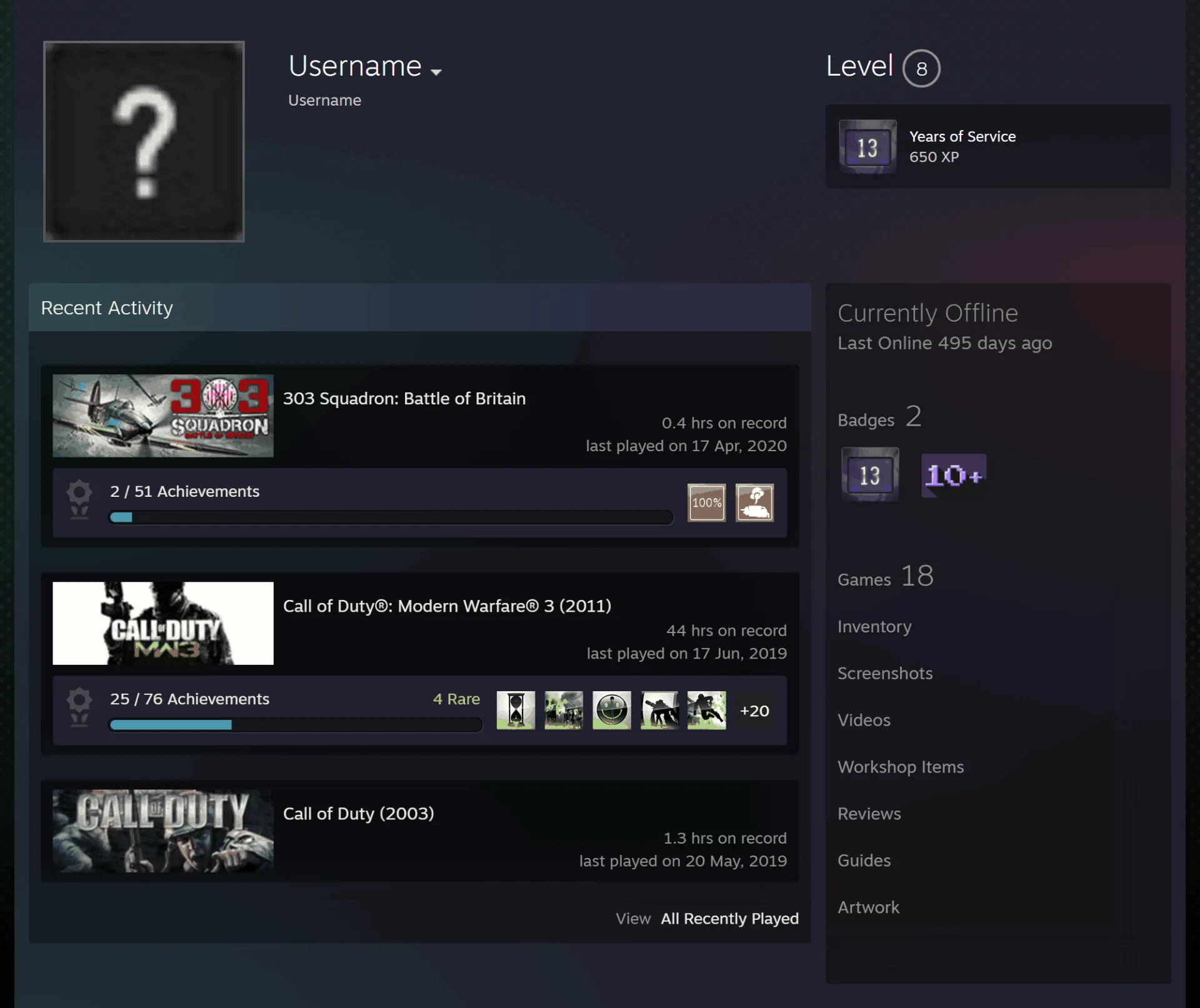Open the Modern Warfare 3 game thumbnail
The height and width of the screenshot is (1008, 1200).
click(x=163, y=623)
